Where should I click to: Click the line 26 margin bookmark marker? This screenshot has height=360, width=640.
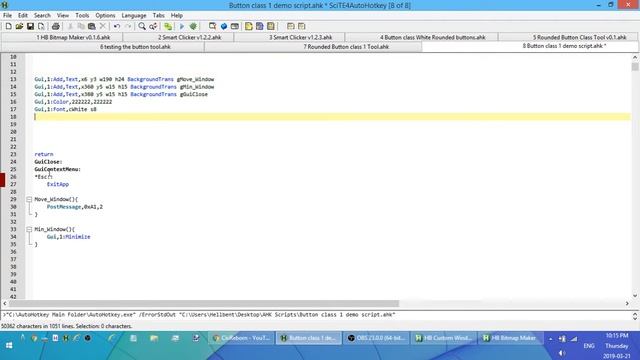pos(2,179)
